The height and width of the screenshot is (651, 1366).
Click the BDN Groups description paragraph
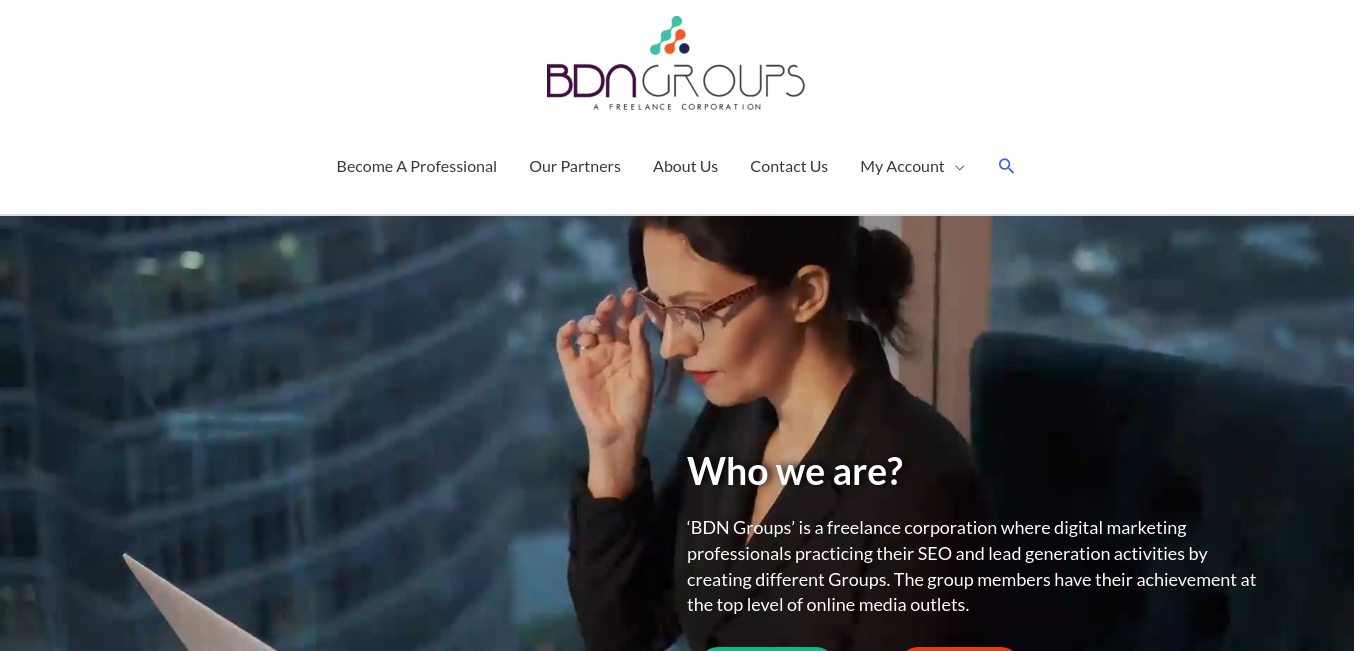coord(971,566)
